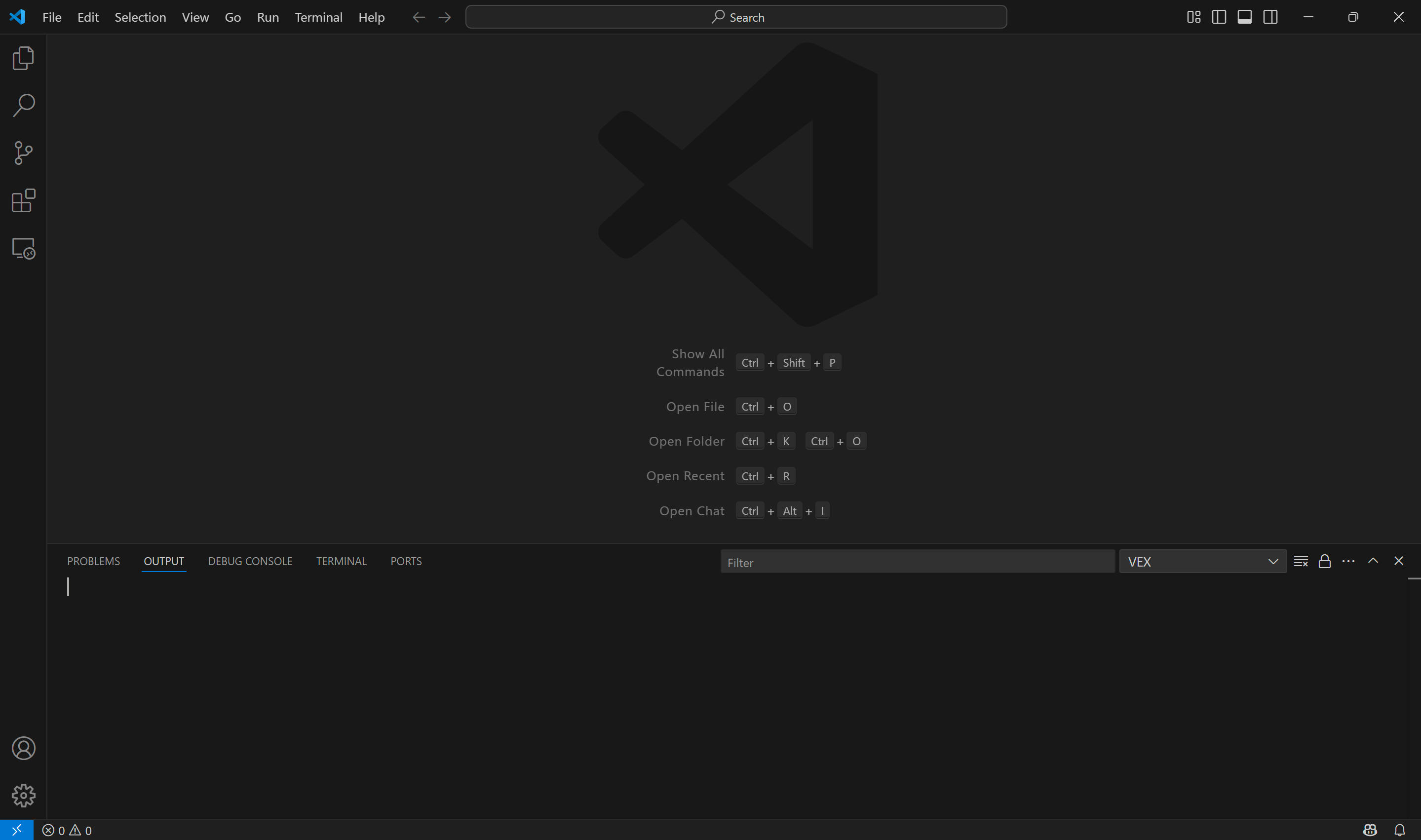The image size is (1421, 840).
Task: Click the Copilot status icon
Action: pyautogui.click(x=1370, y=830)
